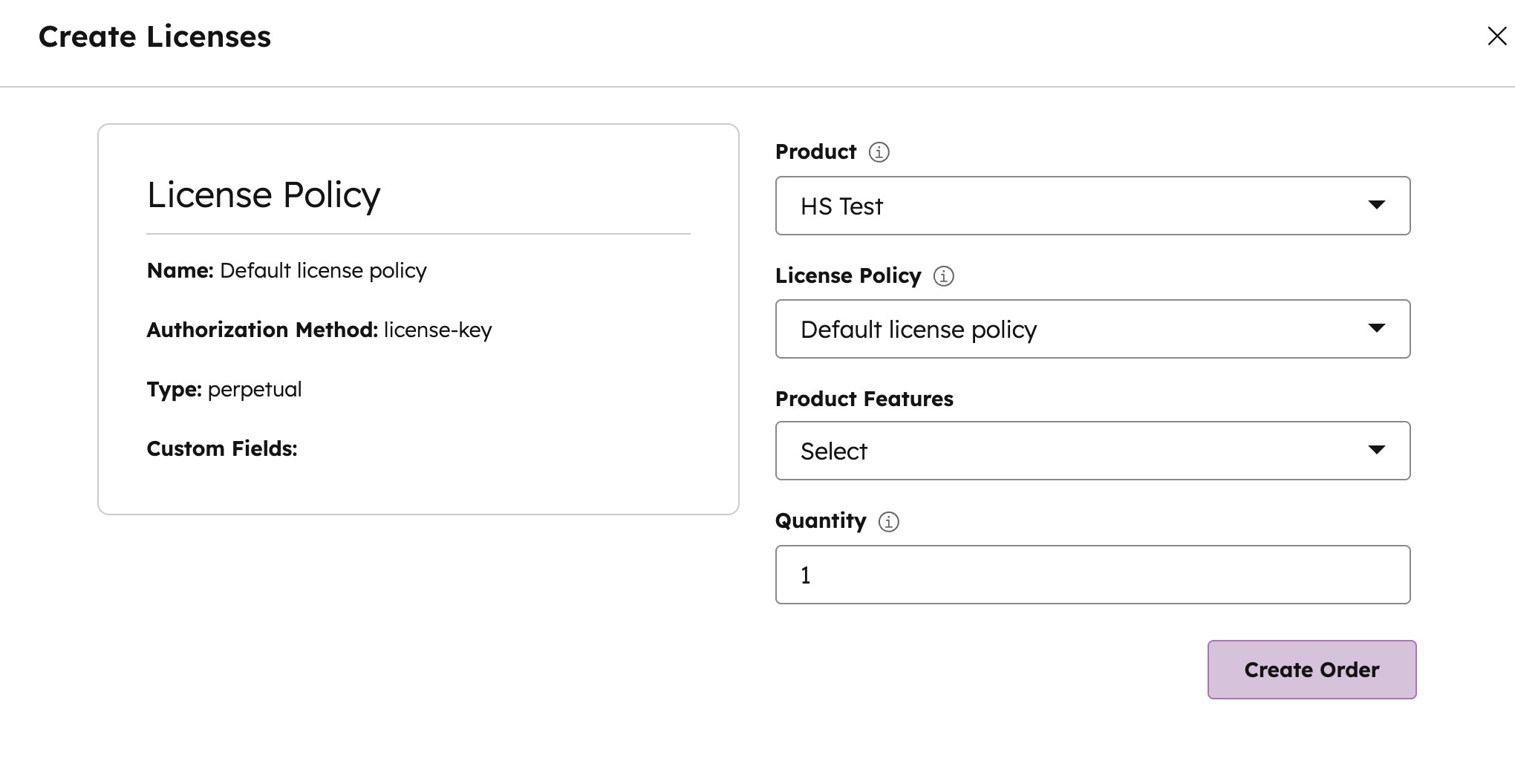Screen dimensions: 1515x784
Task: Click the License Policy info icon
Action: tap(943, 276)
